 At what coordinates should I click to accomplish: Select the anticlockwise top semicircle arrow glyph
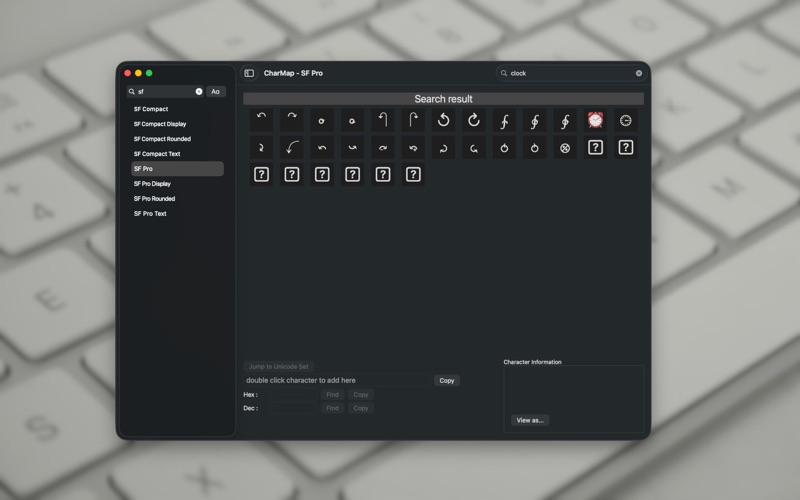click(x=261, y=120)
